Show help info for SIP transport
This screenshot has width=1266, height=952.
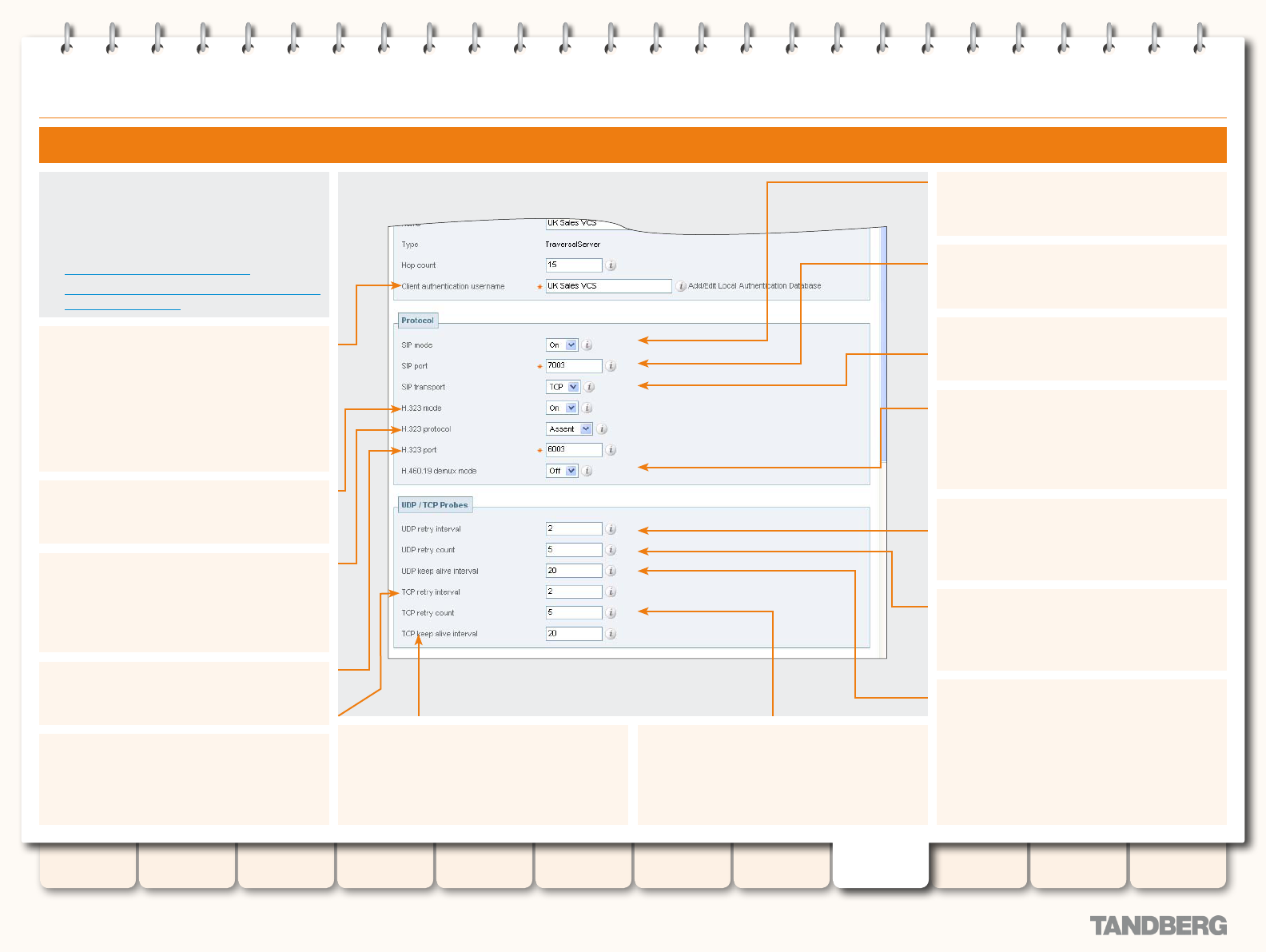tap(589, 387)
